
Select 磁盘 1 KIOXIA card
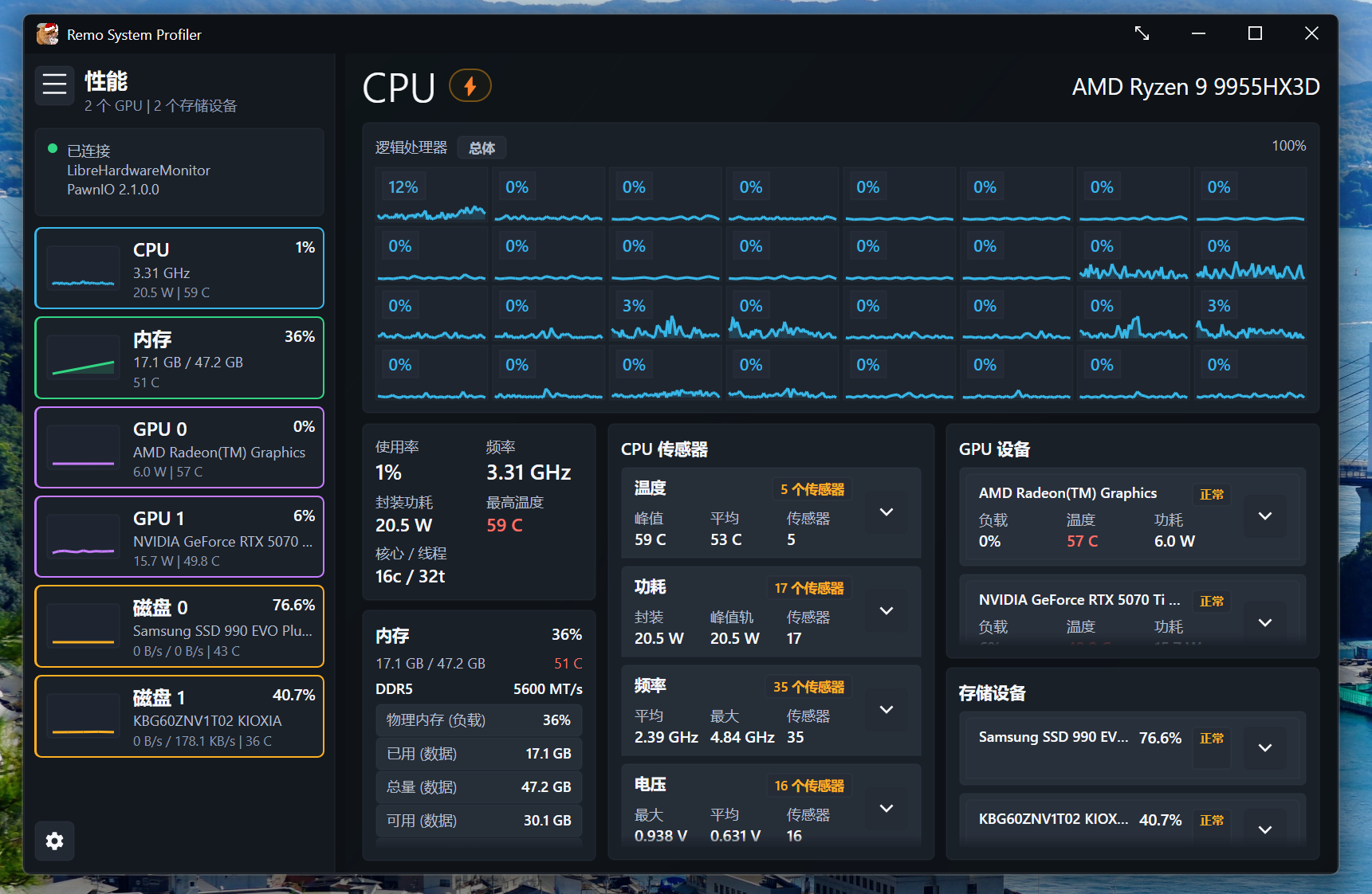179,716
